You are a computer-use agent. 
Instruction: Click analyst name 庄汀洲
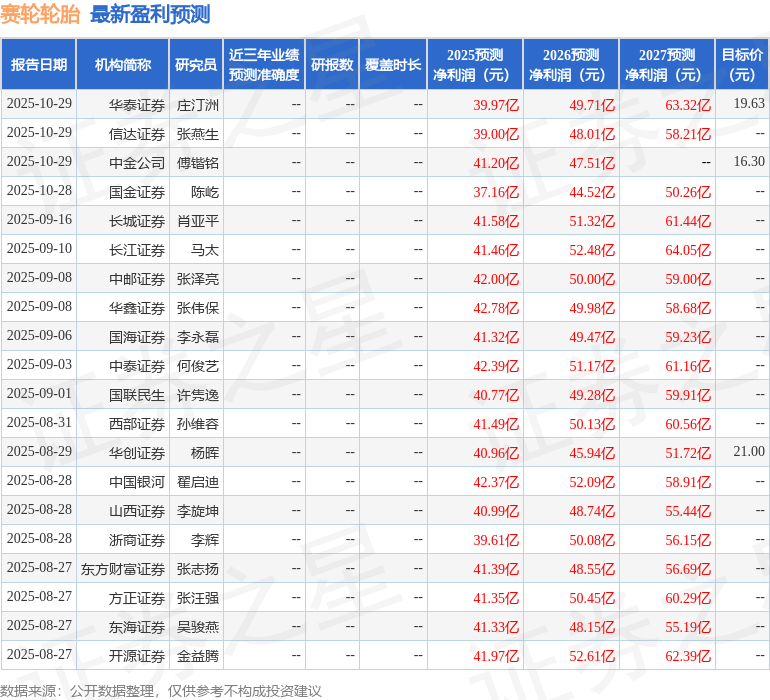coord(198,104)
